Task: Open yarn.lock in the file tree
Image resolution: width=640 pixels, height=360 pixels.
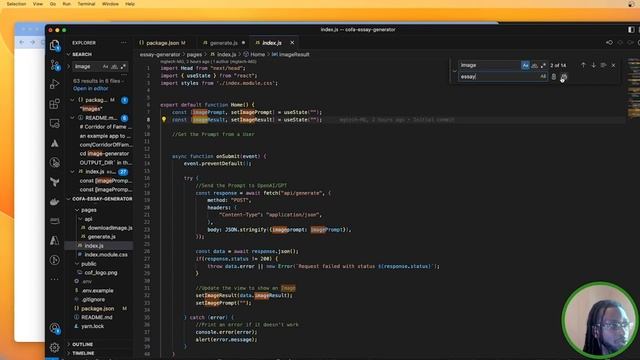Action: point(92,327)
